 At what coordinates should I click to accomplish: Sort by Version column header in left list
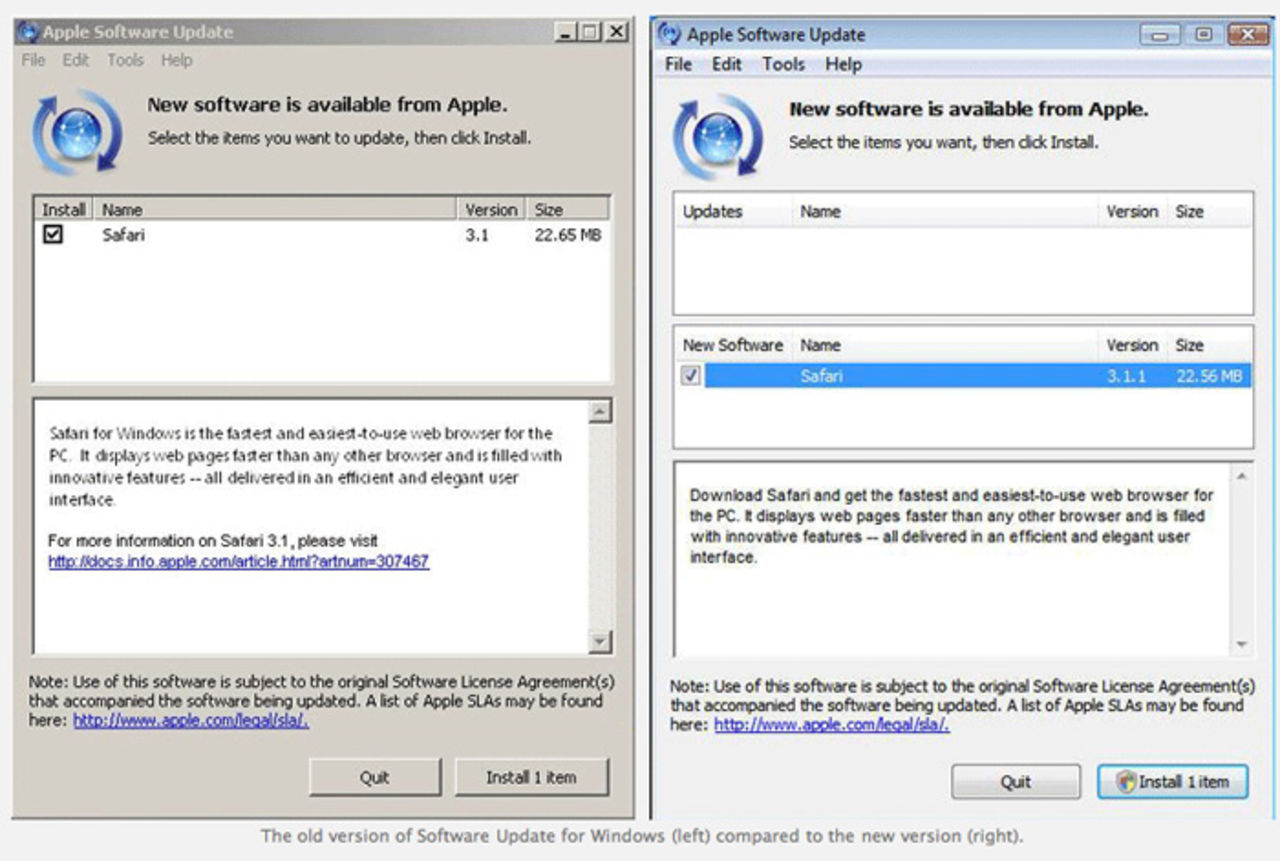pyautogui.click(x=491, y=210)
